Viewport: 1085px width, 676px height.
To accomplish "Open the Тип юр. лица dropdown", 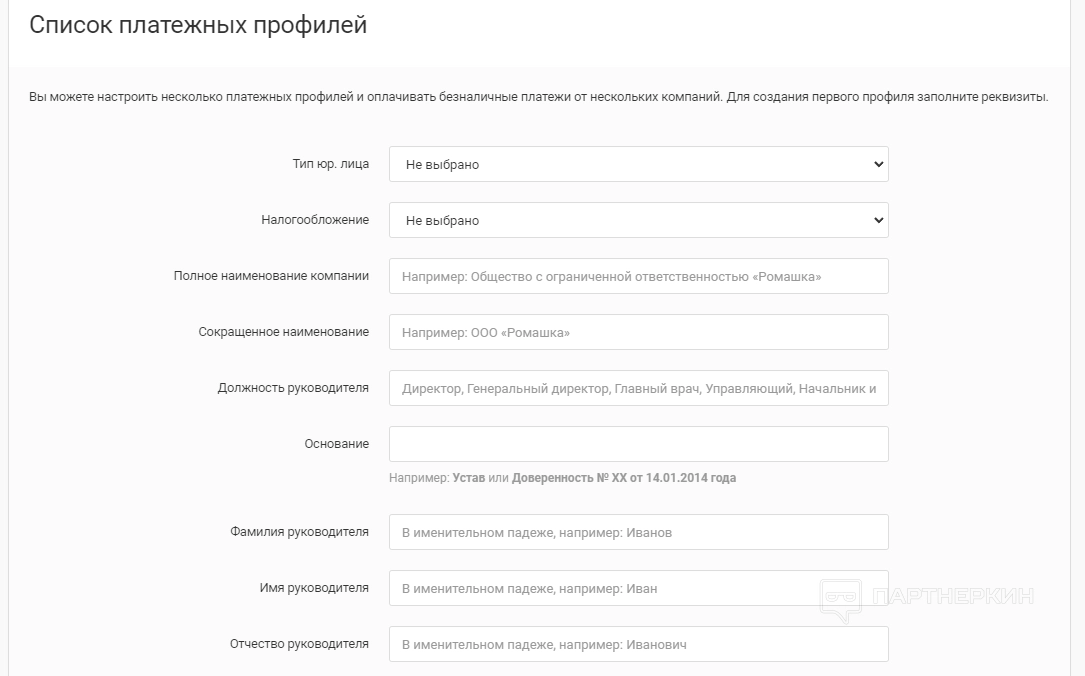I will [x=638, y=164].
